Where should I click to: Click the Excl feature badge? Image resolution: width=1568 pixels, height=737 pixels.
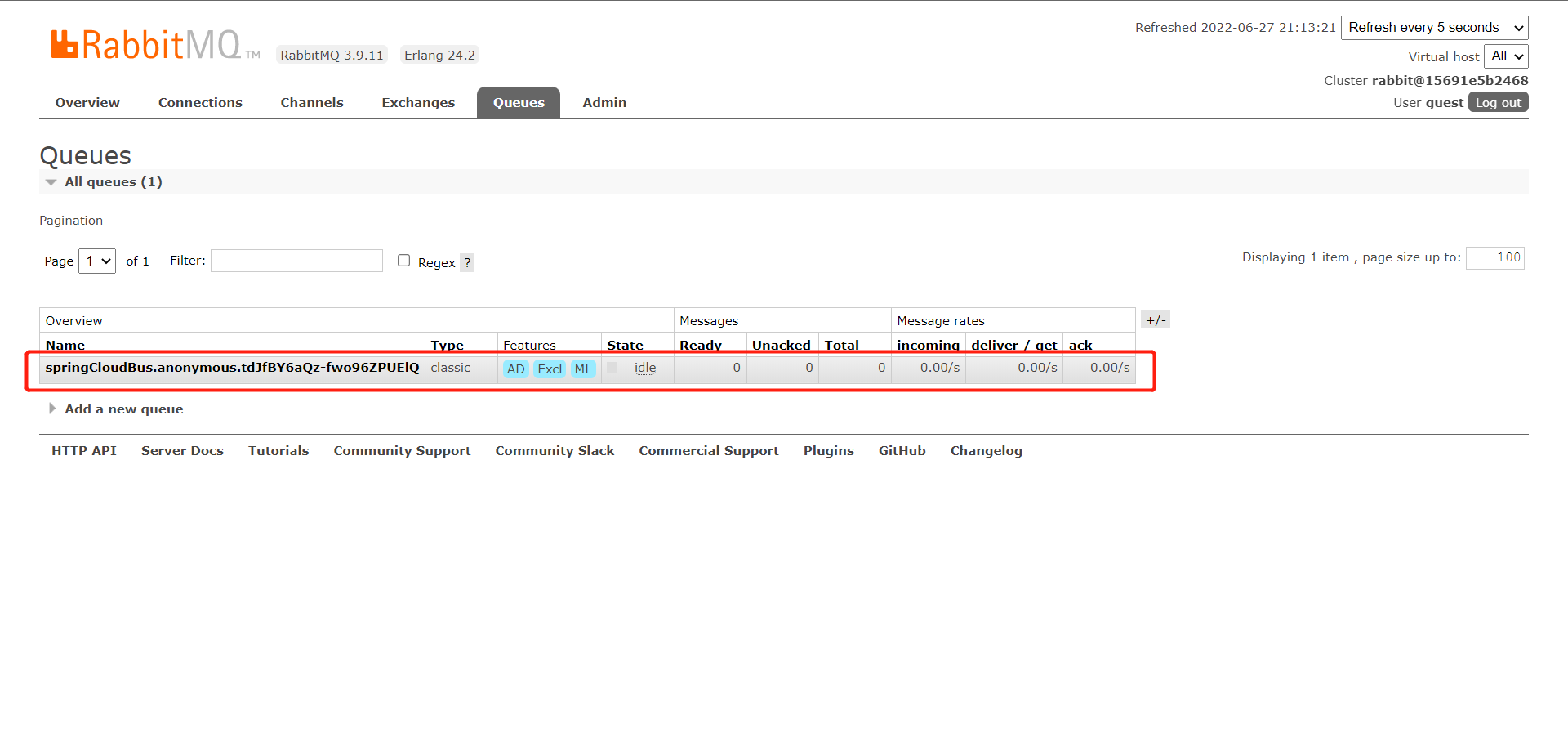550,368
